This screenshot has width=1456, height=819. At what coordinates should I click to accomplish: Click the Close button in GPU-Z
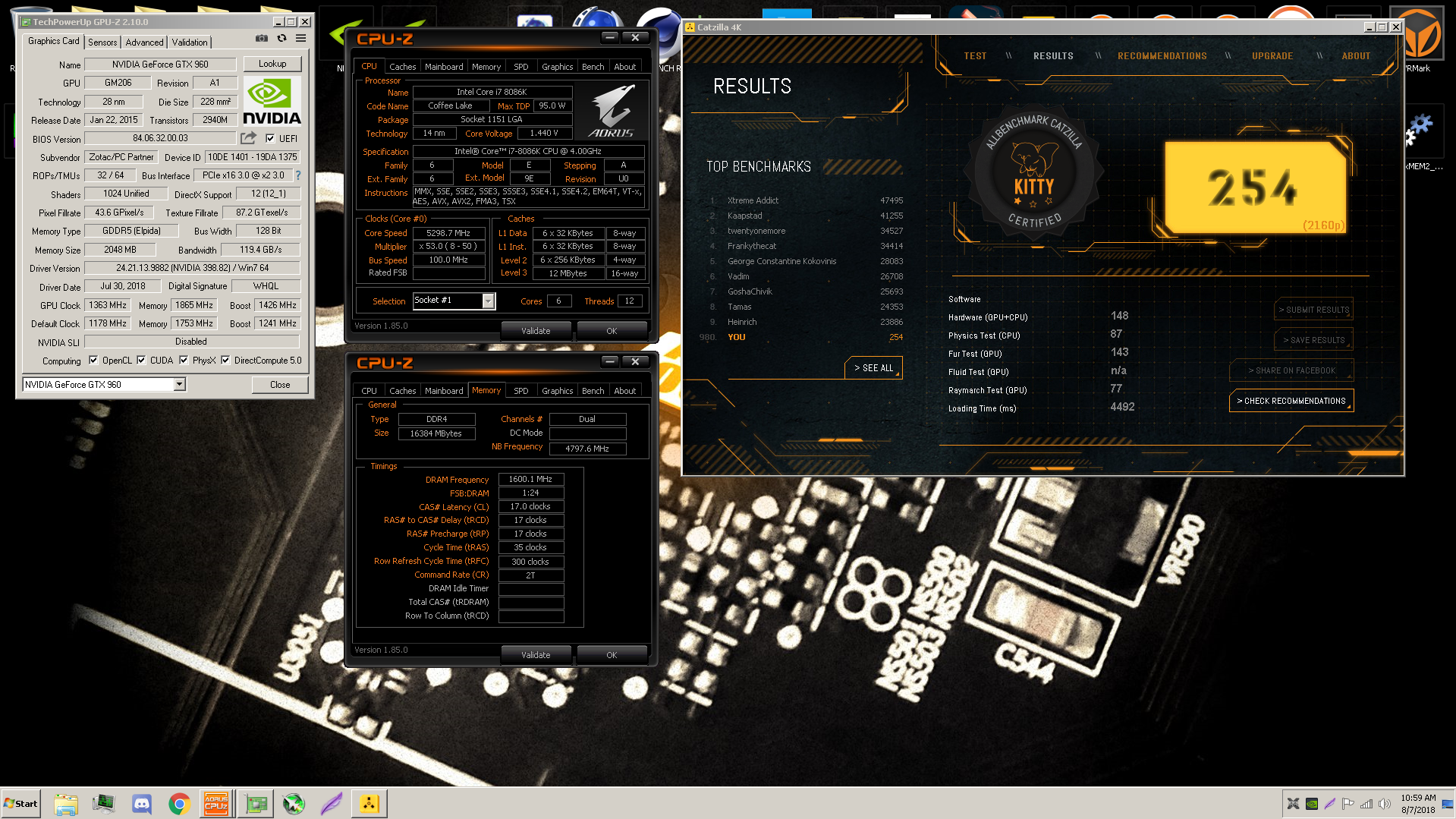(x=280, y=385)
